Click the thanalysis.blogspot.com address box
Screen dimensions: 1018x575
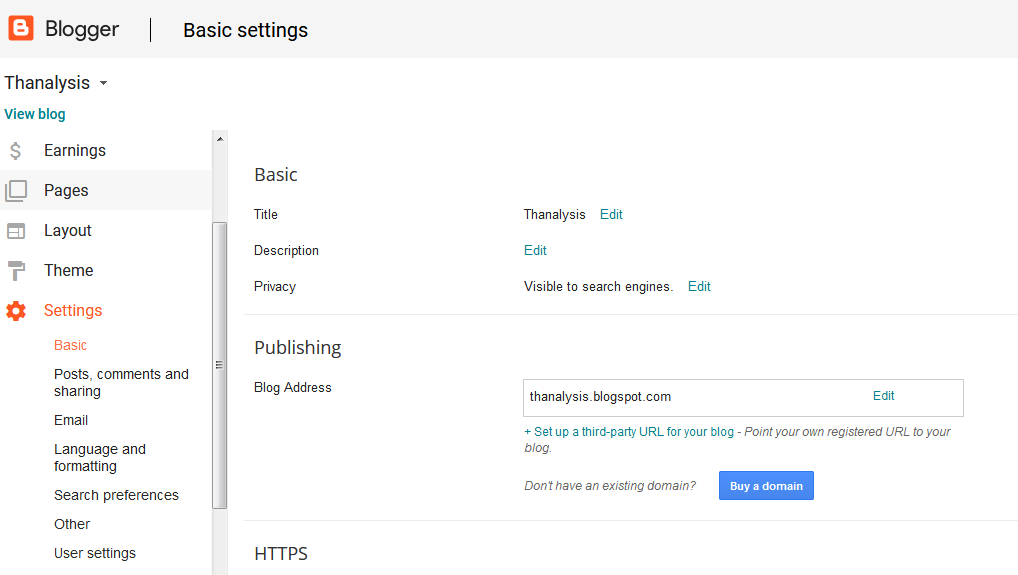(x=743, y=398)
